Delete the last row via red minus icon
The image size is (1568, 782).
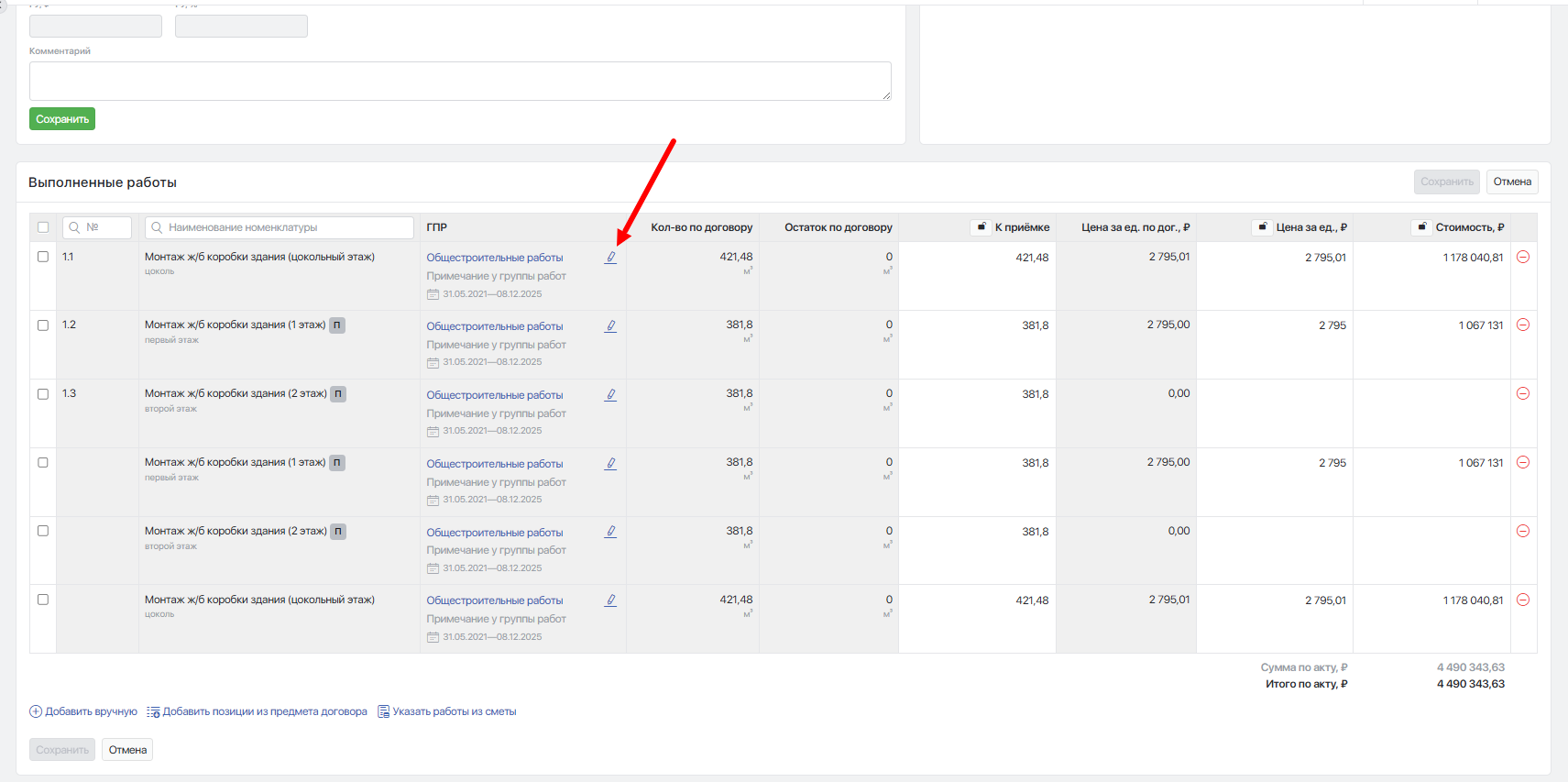[x=1523, y=600]
